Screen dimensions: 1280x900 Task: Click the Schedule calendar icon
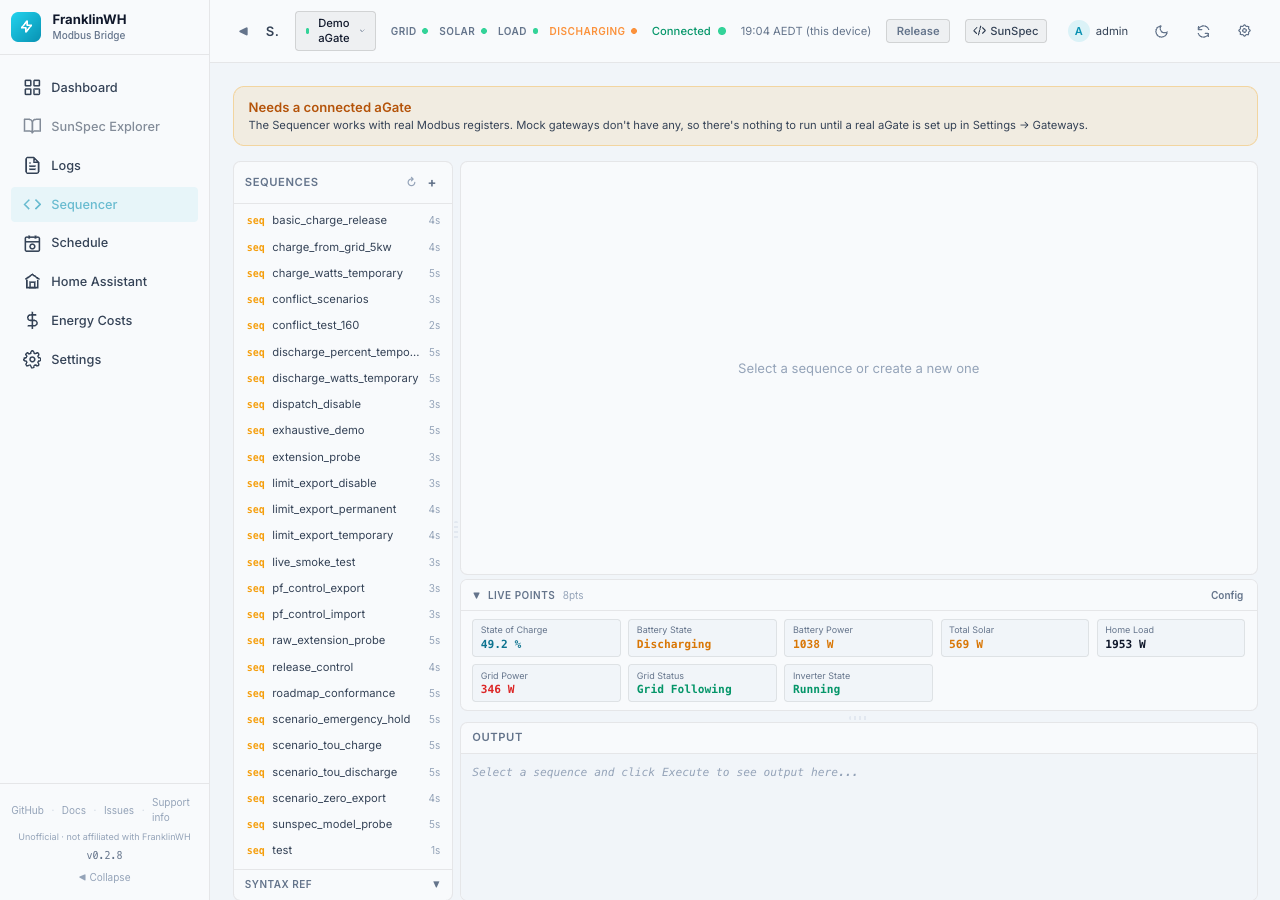point(32,243)
